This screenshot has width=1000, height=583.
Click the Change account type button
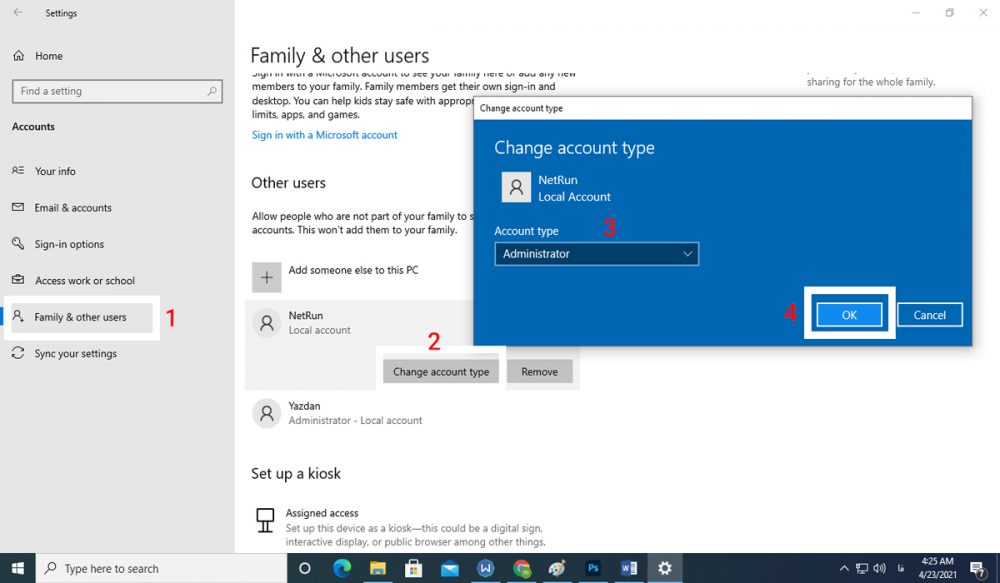click(441, 371)
